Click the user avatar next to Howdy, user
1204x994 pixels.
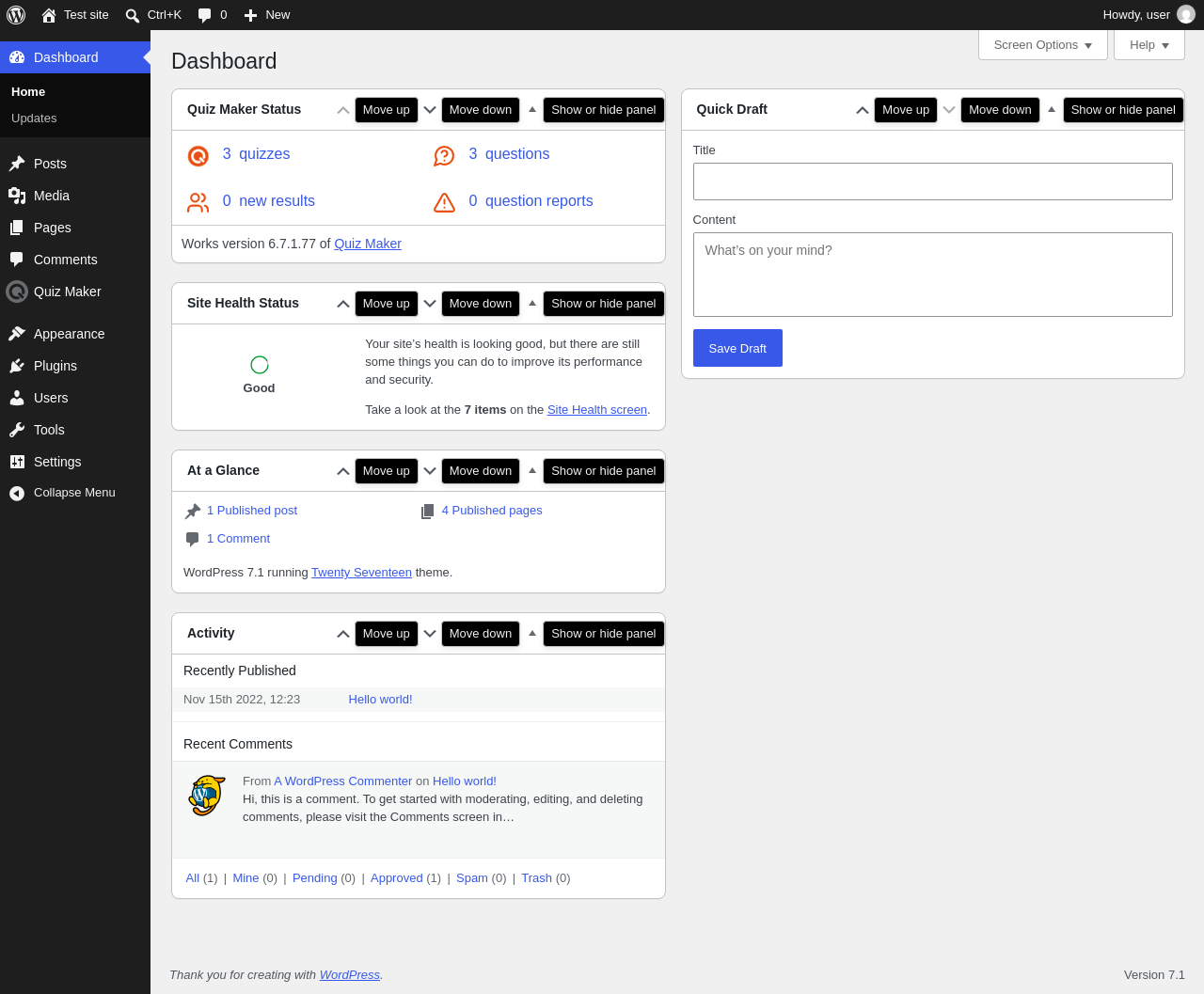[1186, 15]
